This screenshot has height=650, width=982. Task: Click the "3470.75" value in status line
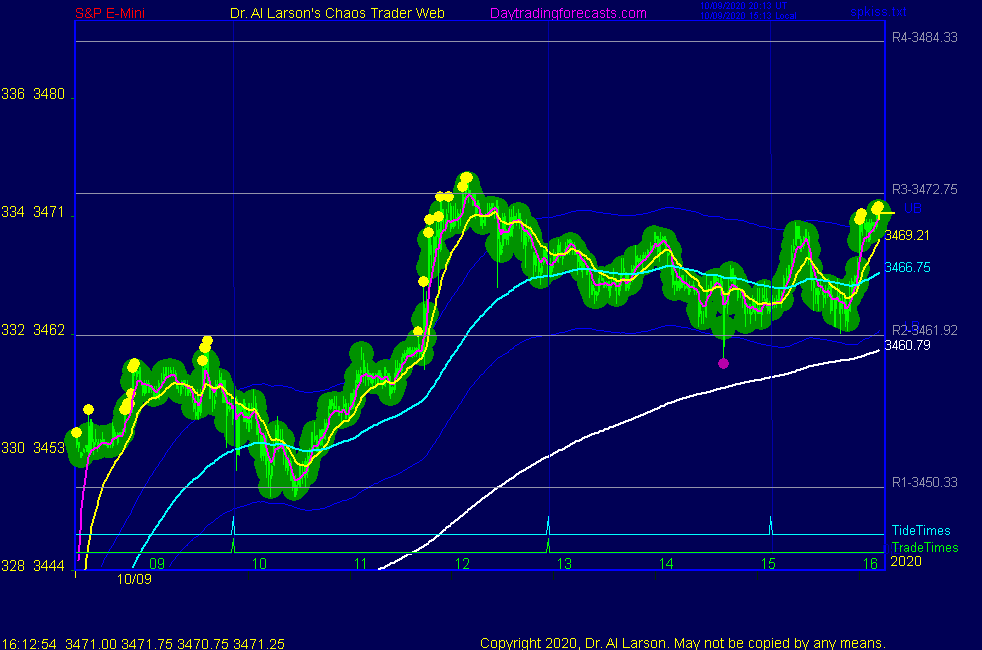(x=203, y=644)
